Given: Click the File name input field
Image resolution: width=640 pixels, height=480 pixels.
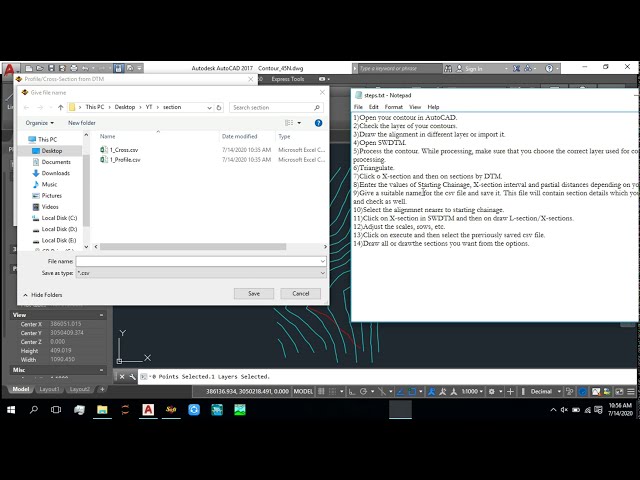Looking at the screenshot, I should pyautogui.click(x=200, y=261).
